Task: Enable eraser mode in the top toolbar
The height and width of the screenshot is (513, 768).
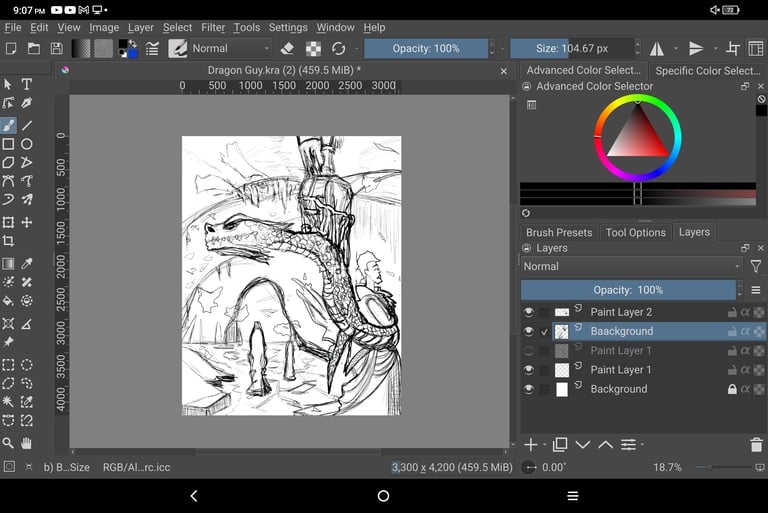Action: (x=287, y=48)
